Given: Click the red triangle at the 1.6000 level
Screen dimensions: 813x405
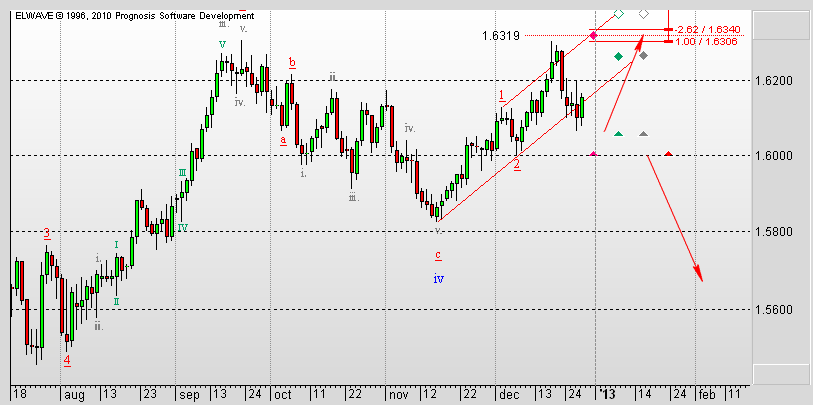Looking at the screenshot, I should tap(668, 153).
